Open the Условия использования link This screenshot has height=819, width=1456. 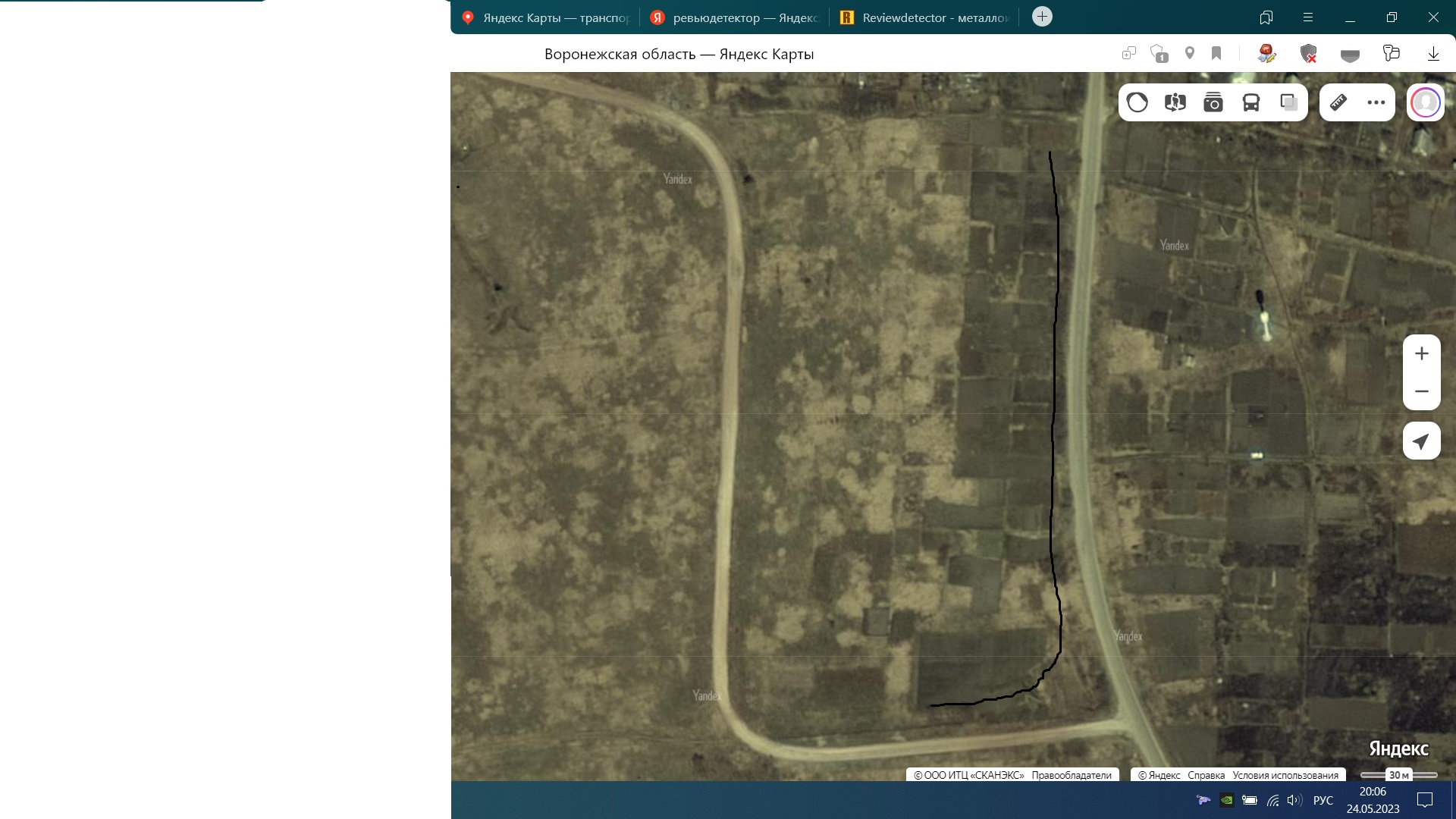1285,775
